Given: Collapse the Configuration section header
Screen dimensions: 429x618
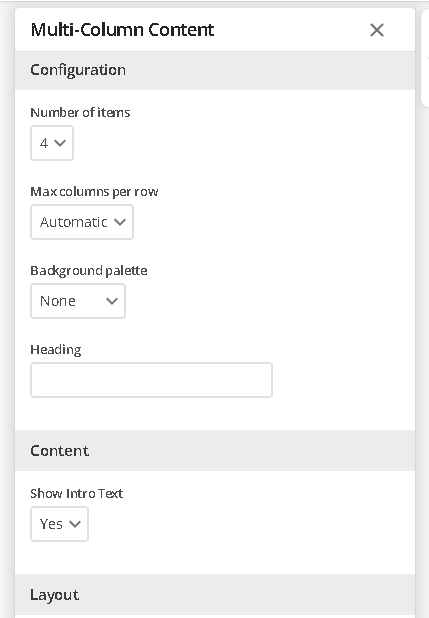Looking at the screenshot, I should (215, 71).
